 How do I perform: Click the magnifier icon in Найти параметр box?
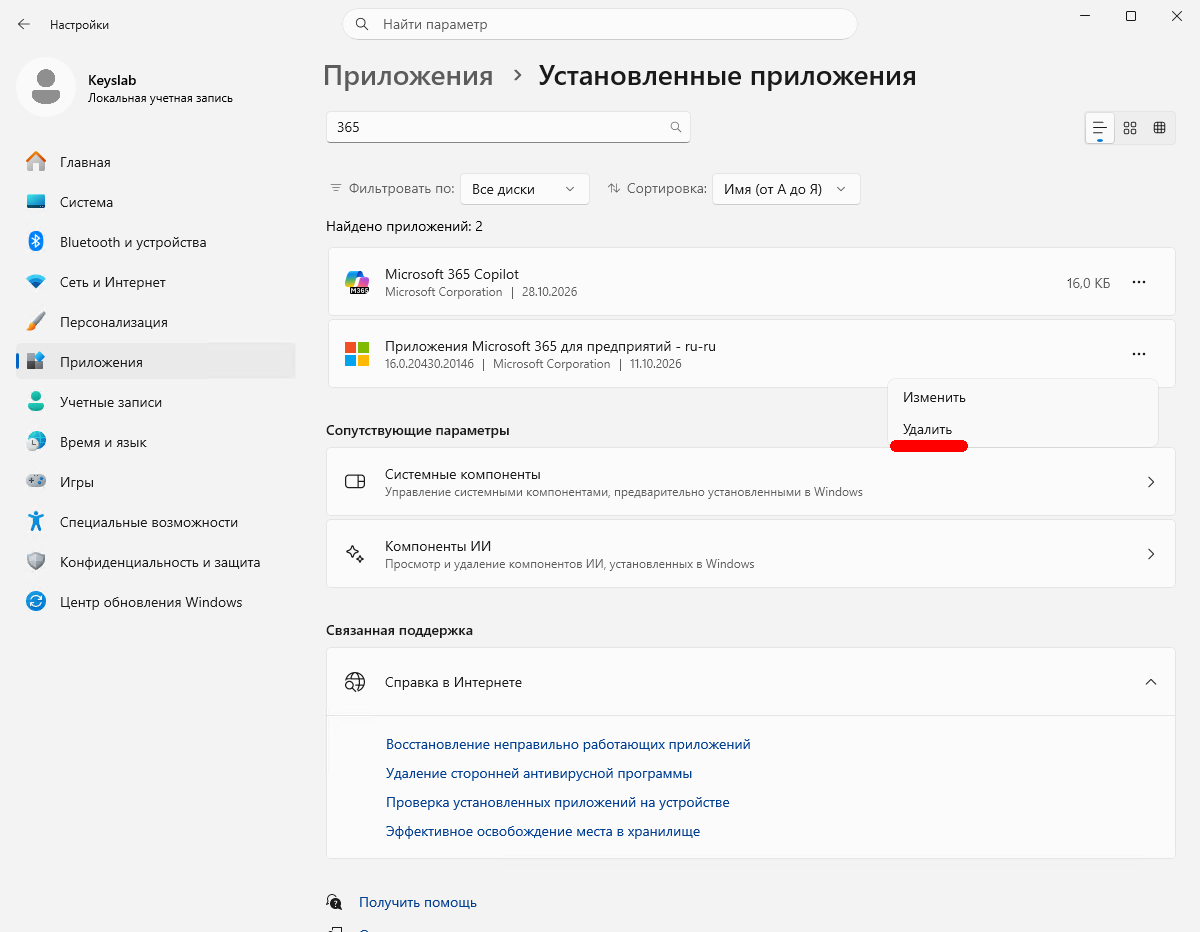click(x=364, y=24)
